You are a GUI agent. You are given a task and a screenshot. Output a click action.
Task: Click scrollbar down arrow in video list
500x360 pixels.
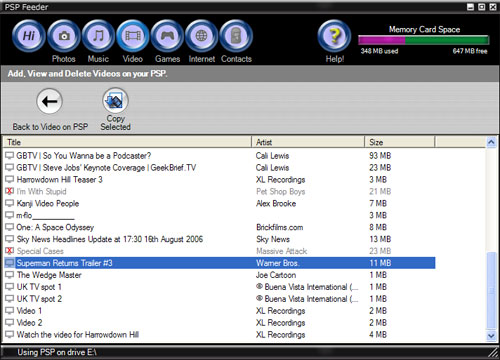(491, 335)
